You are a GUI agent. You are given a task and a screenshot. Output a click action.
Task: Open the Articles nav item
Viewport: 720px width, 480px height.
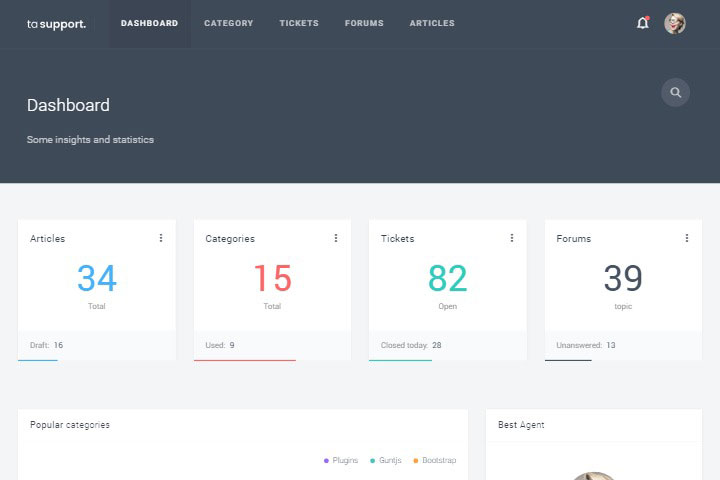pos(432,23)
